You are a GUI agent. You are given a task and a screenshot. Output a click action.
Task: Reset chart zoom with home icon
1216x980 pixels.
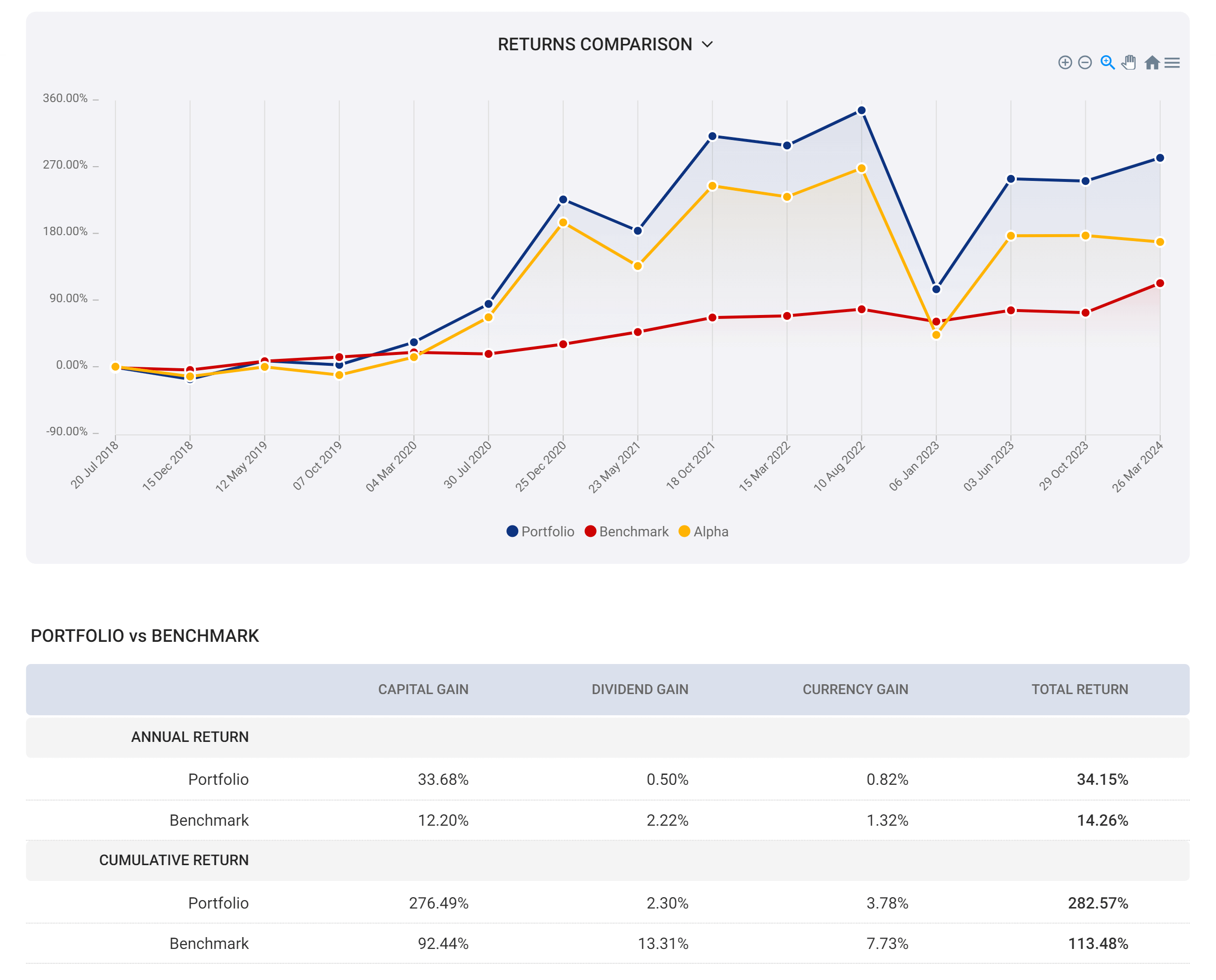pyautogui.click(x=1151, y=63)
